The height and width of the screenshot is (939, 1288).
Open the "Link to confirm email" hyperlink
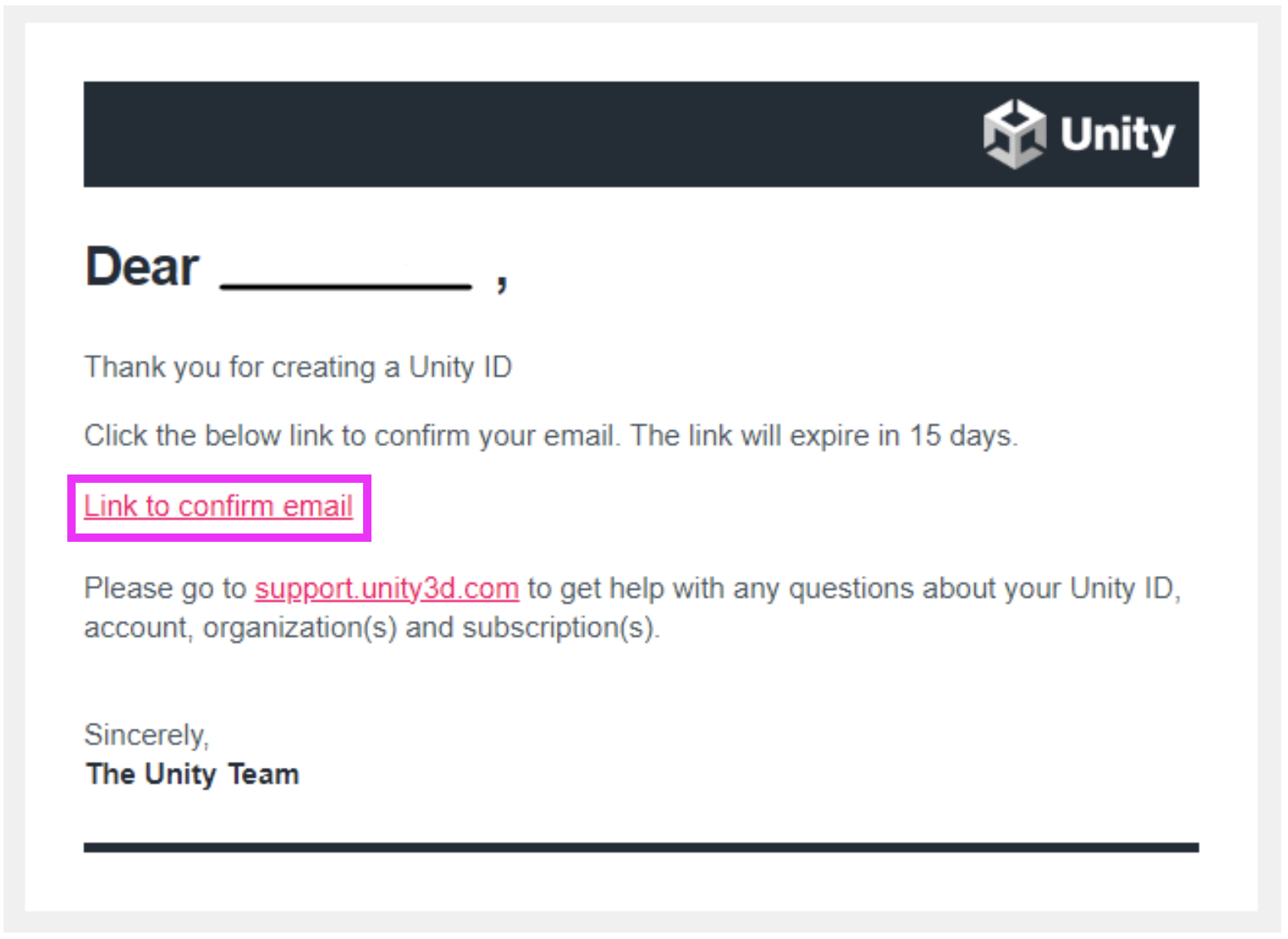click(219, 506)
